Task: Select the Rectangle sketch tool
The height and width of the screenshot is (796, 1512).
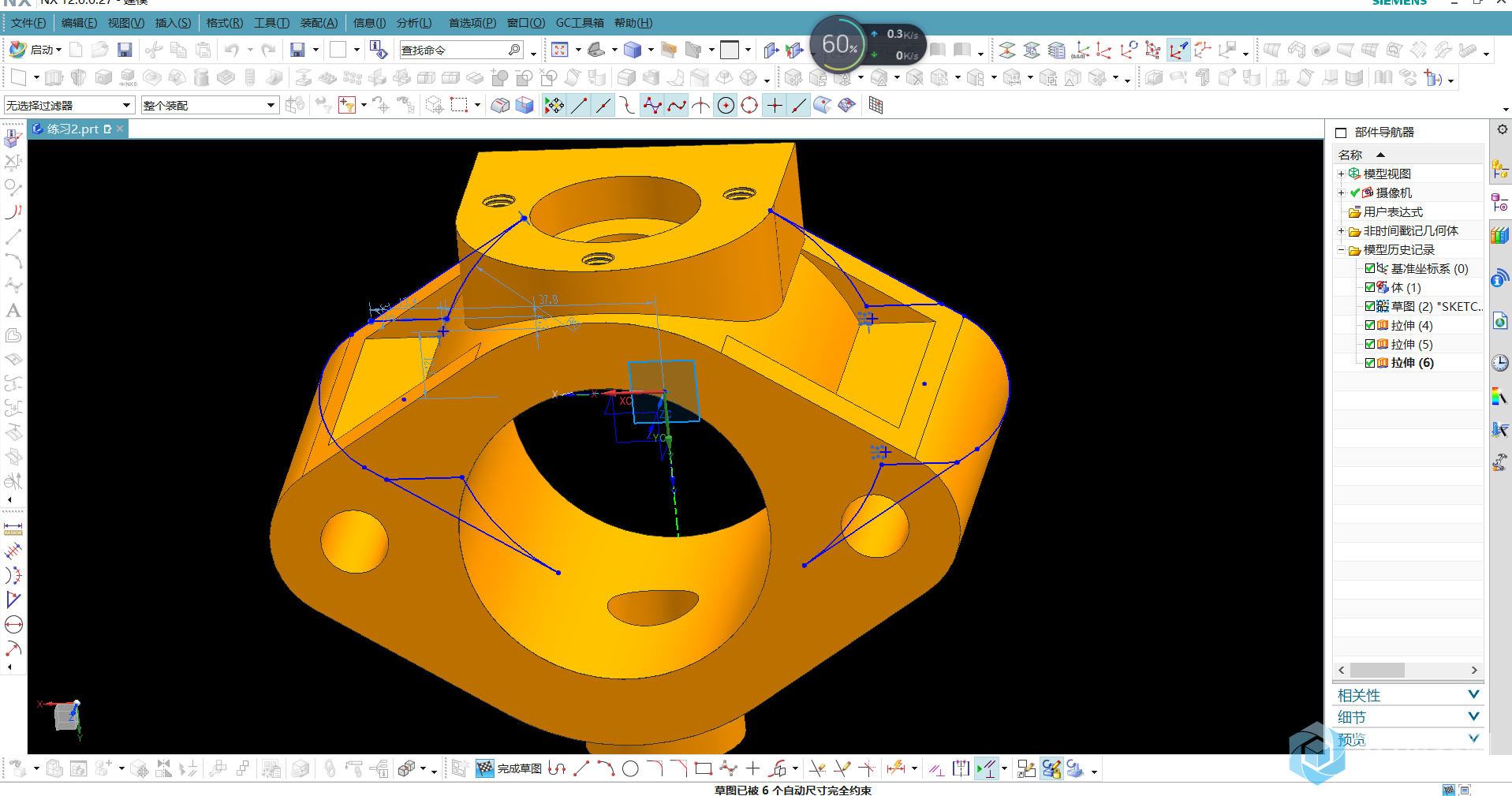Action: point(704,768)
